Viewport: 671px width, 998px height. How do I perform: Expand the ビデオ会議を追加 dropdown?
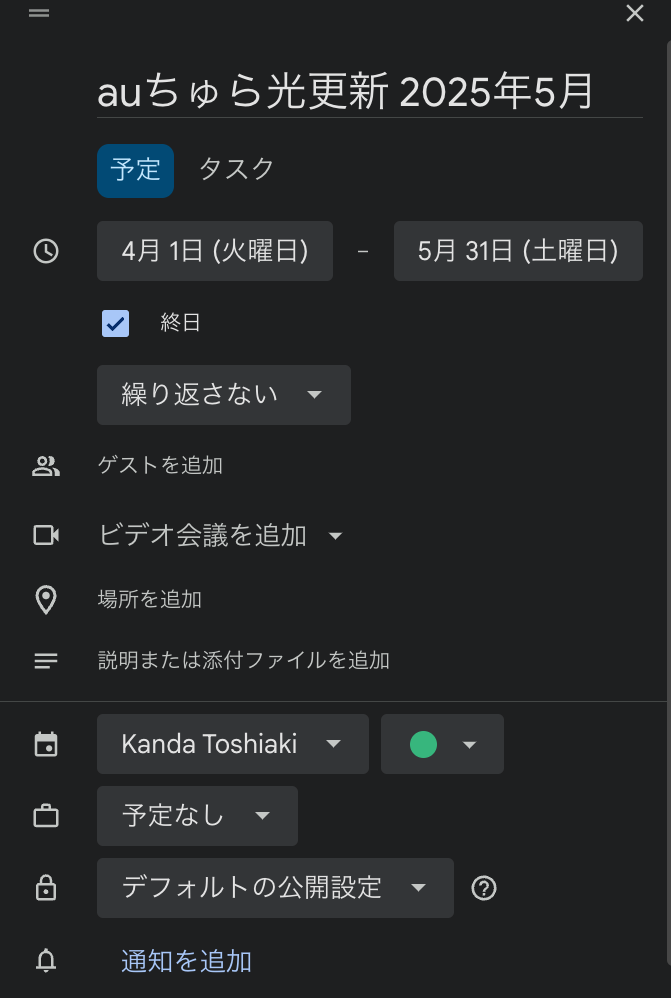(x=335, y=536)
